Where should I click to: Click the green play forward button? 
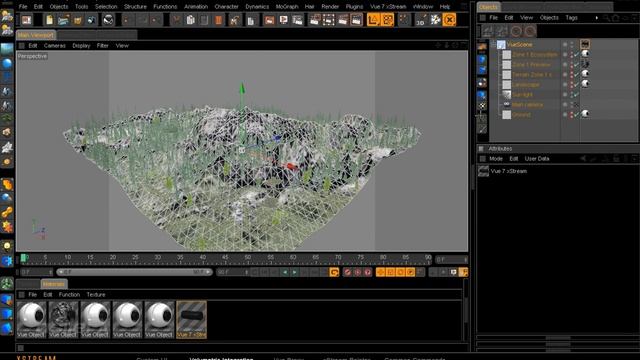pyautogui.click(x=294, y=272)
